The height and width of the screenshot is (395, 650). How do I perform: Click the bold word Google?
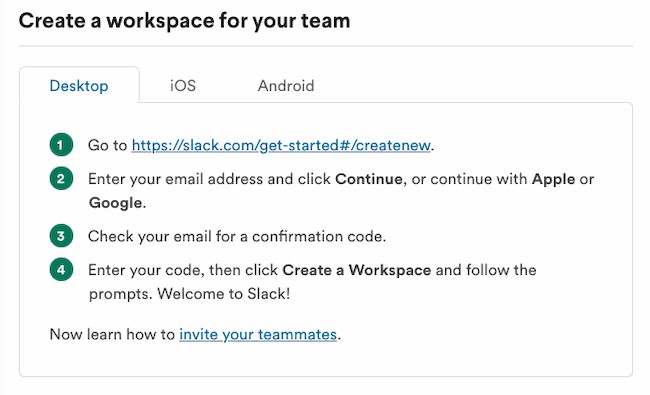pos(115,203)
